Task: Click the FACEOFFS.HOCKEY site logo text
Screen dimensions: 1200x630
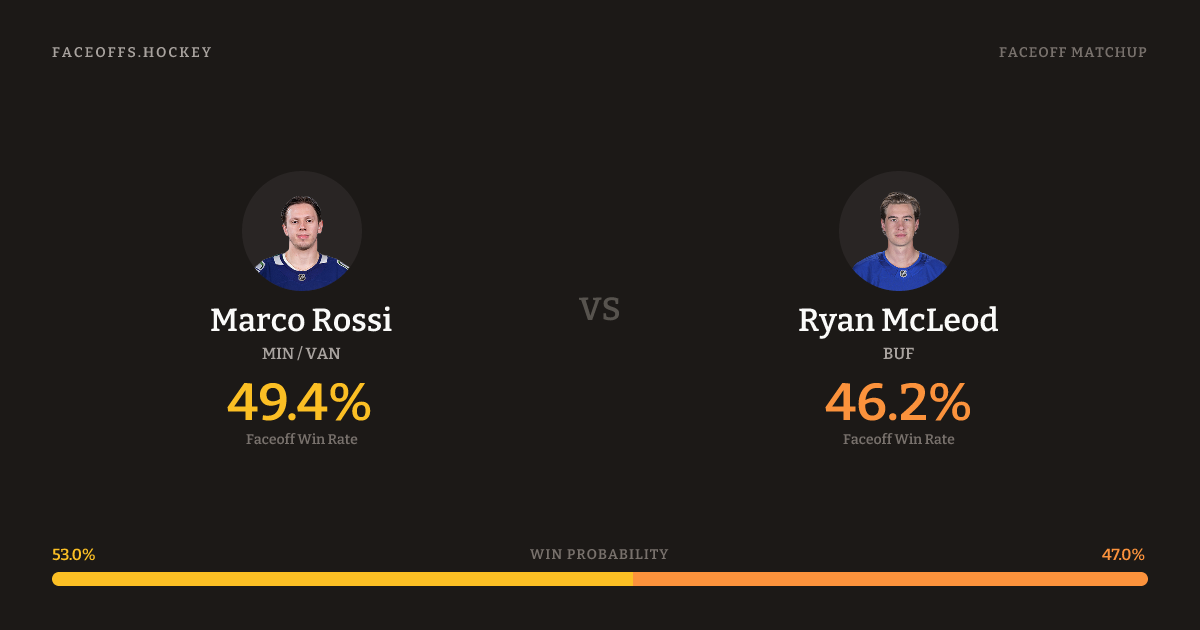Action: (132, 52)
